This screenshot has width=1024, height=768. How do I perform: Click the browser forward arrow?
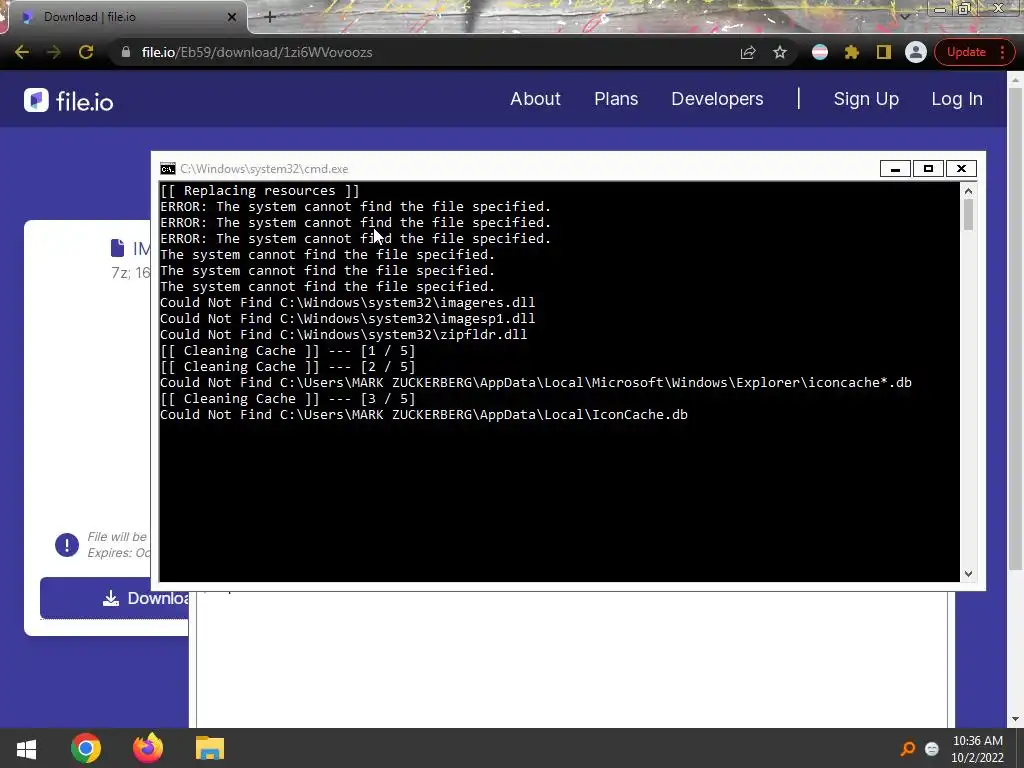[x=54, y=52]
